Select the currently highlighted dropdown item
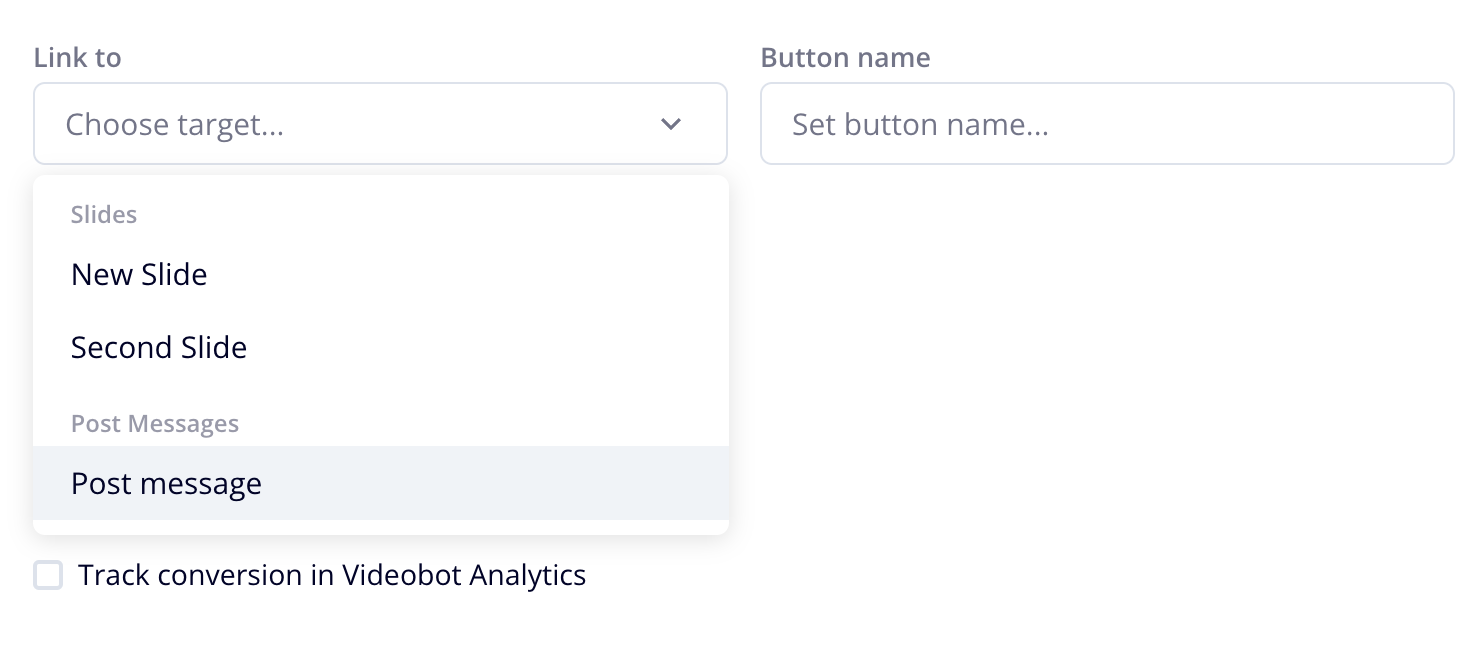1476x654 pixels. click(x=166, y=483)
